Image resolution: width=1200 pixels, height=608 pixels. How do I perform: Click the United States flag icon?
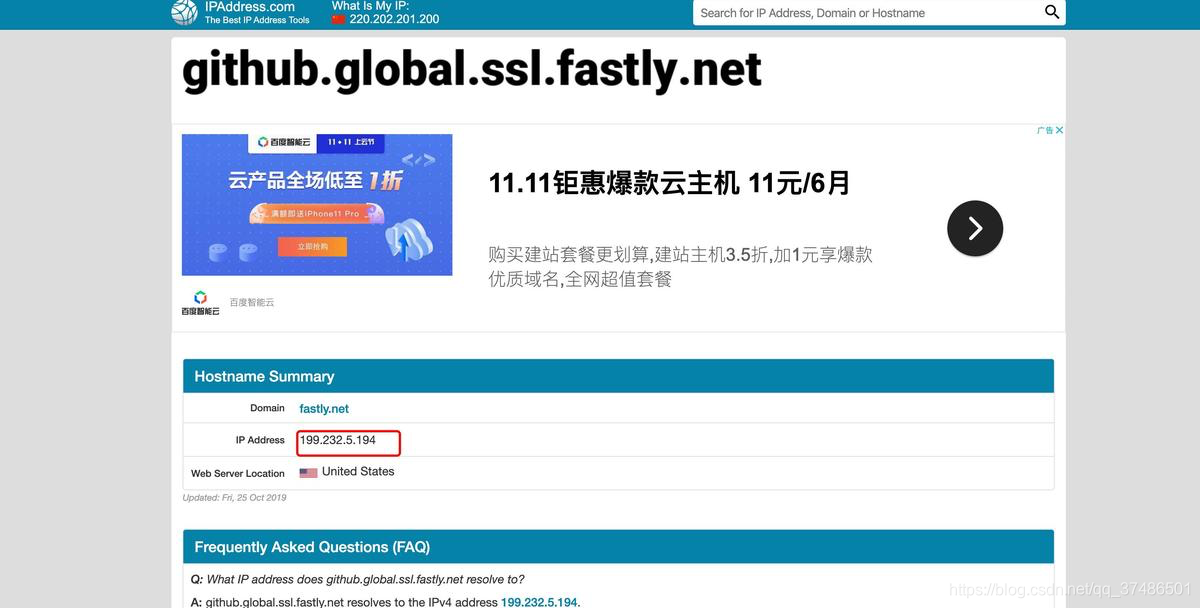[x=308, y=472]
